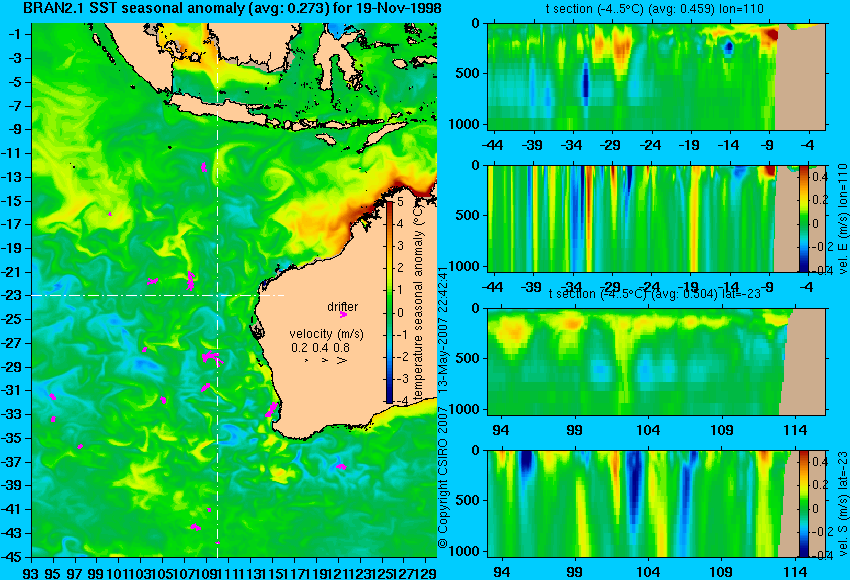
Task: Click the '-45' latitude label on the map axis
Action: click(x=12, y=557)
